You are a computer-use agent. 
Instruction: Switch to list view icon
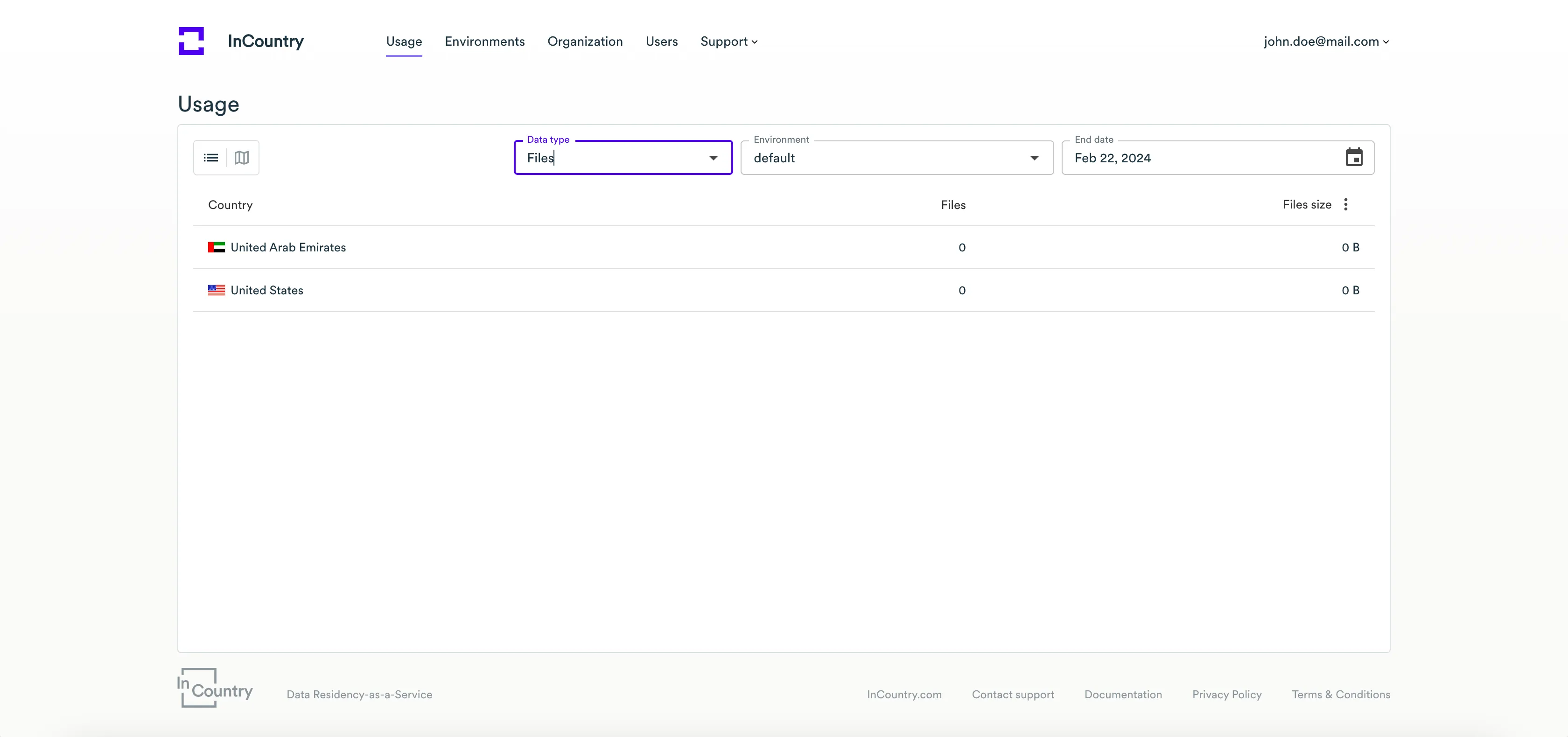click(x=210, y=158)
